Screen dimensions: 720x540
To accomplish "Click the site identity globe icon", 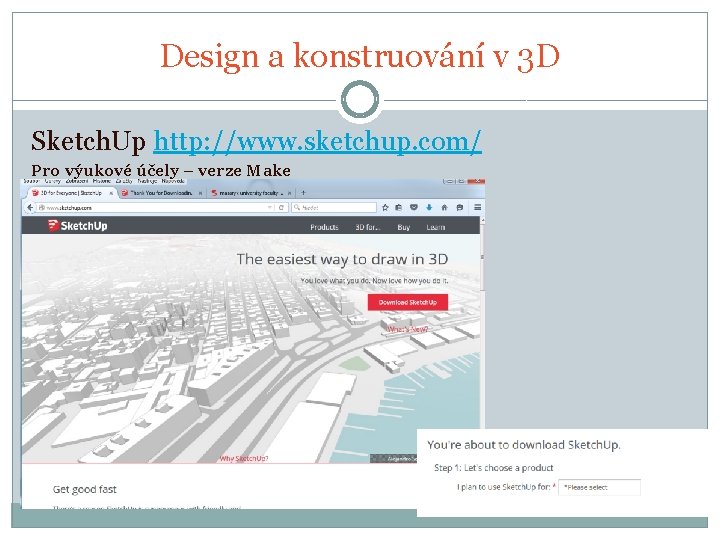I will coord(41,208).
